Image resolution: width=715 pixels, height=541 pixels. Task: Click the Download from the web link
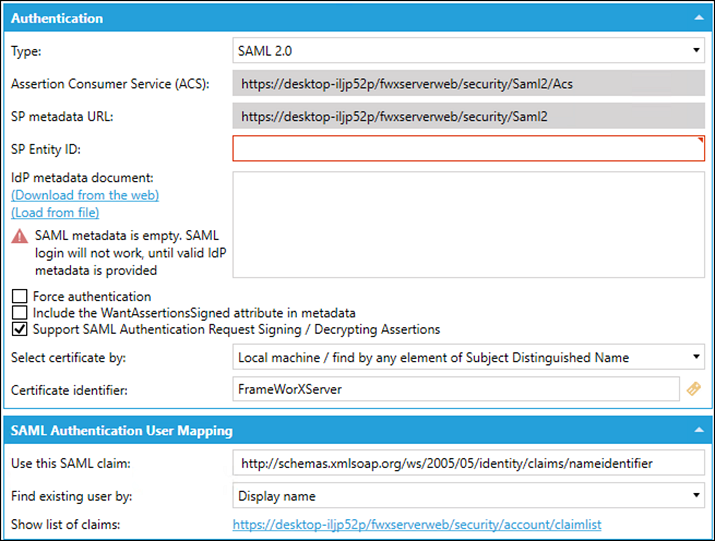(85, 195)
